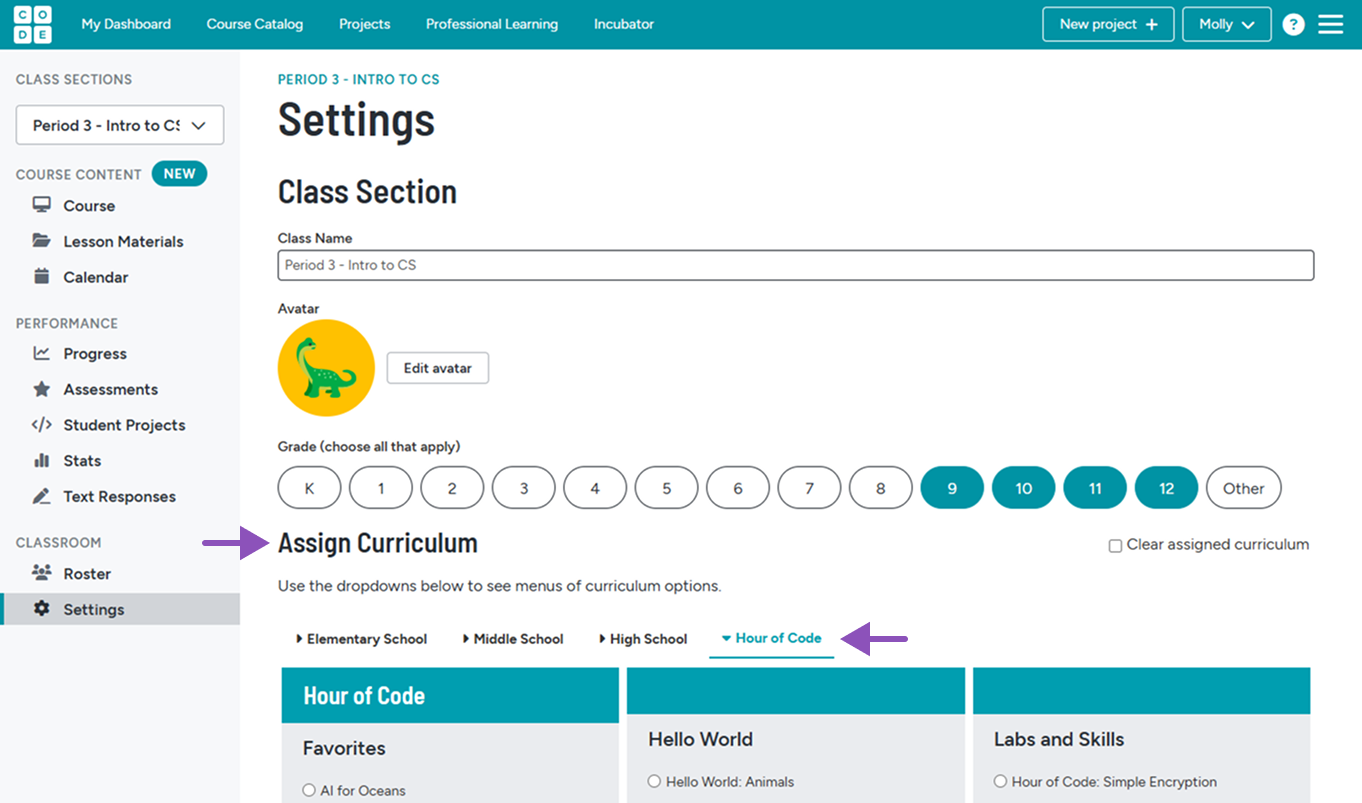Screen dimensions: 1362x803
Task: Click the Lesson Materials folder icon
Action: pyautogui.click(x=41, y=241)
